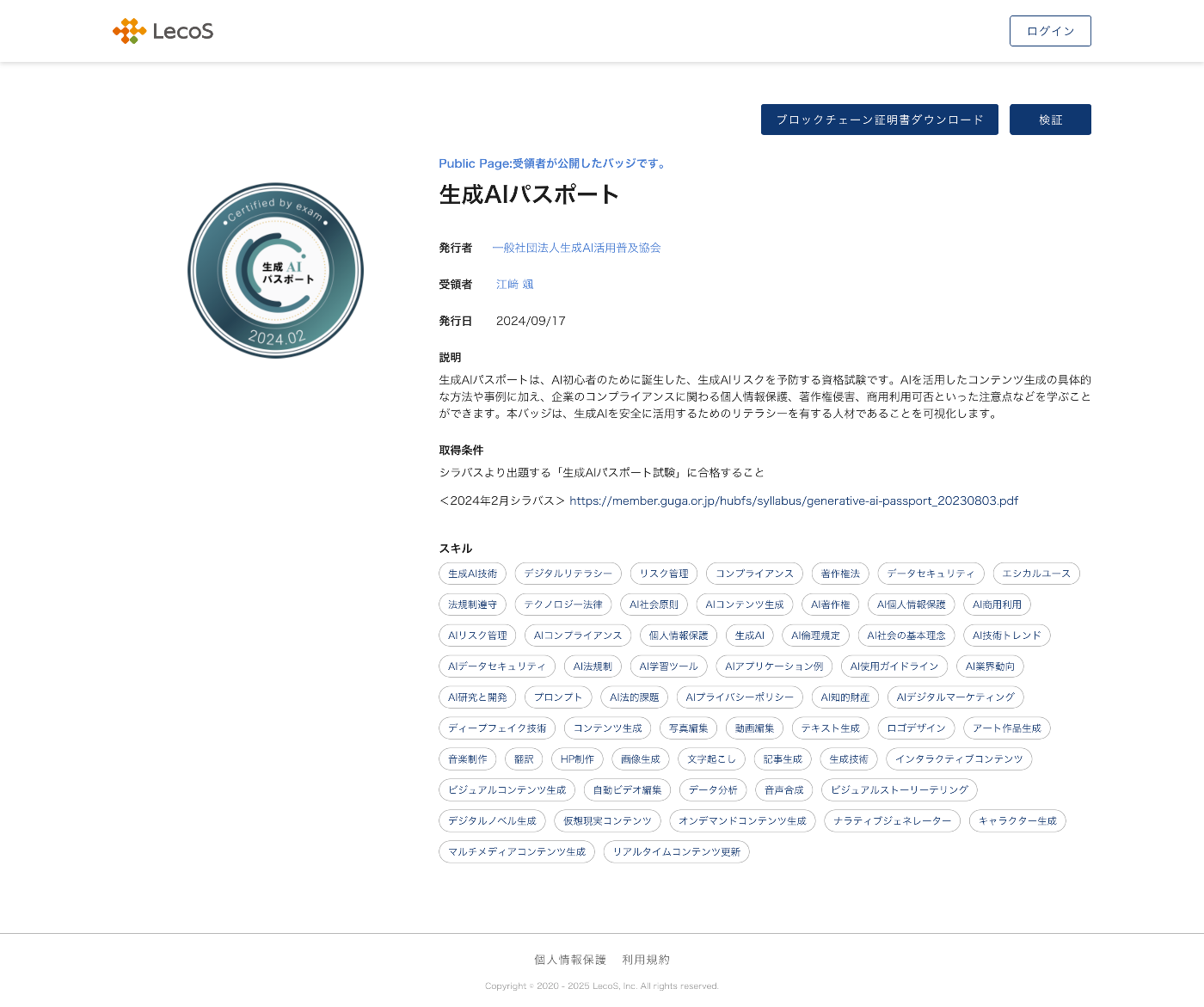The width and height of the screenshot is (1204, 1007).
Task: Select the AIプライバシーポリシー skill tag
Action: pos(740,697)
